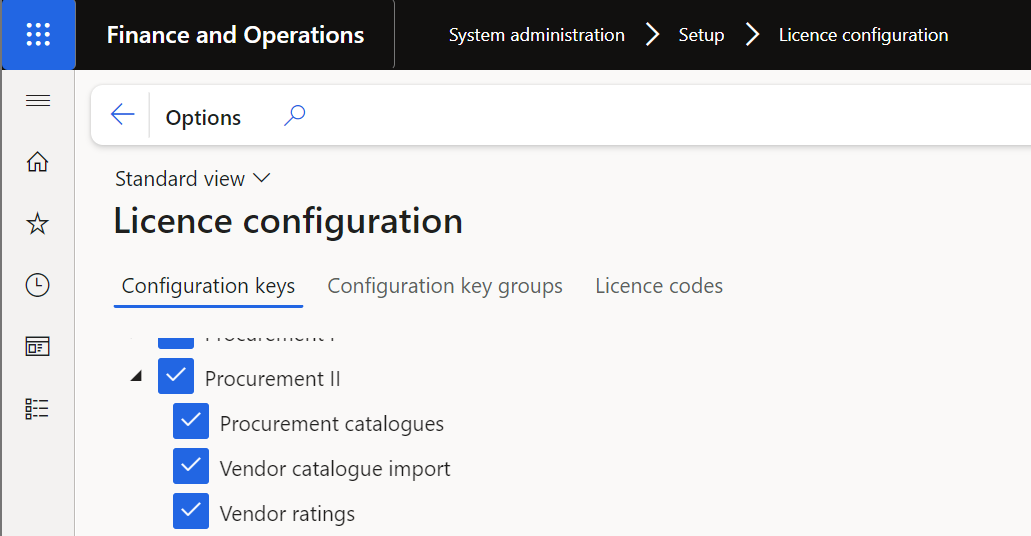Switch to the Licence codes tab
This screenshot has width=1031, height=536.
point(659,286)
